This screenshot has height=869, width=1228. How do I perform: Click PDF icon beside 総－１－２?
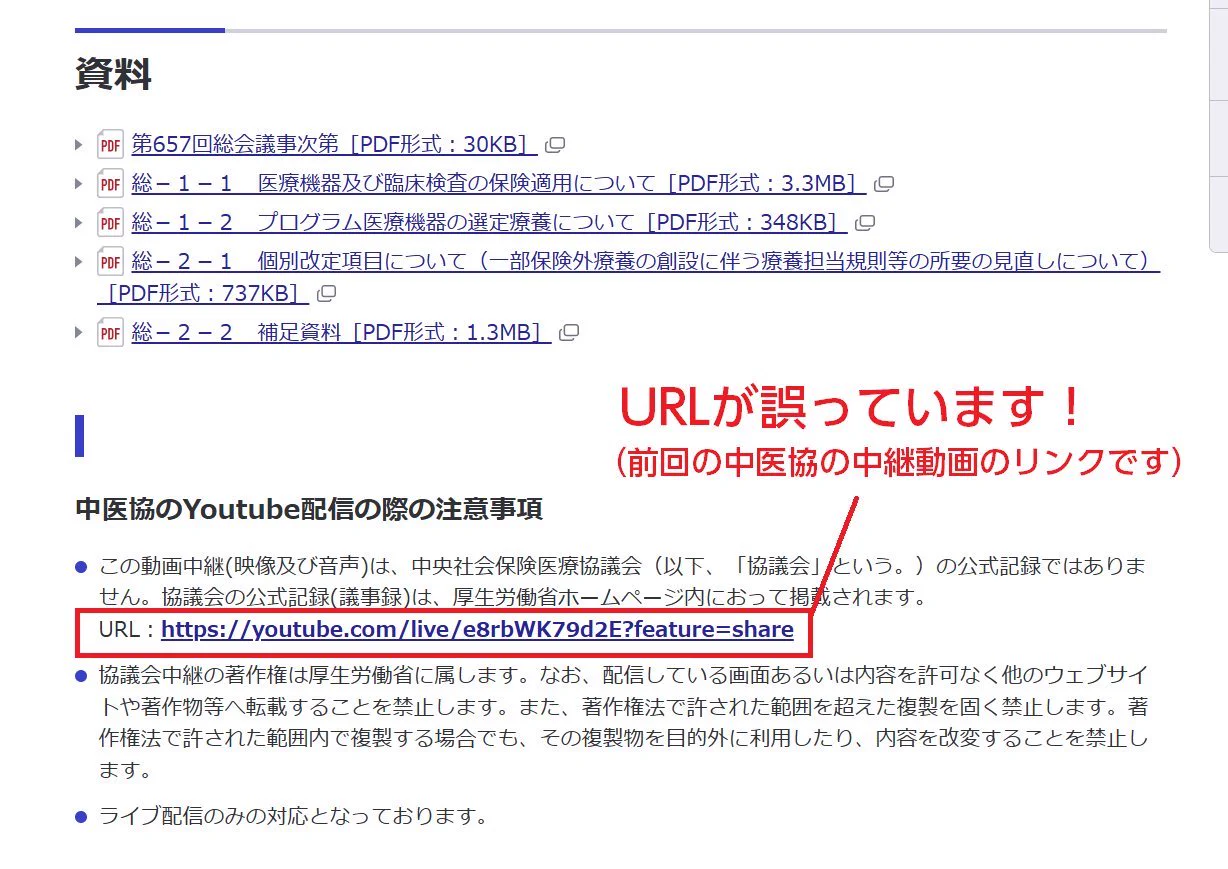coord(110,222)
